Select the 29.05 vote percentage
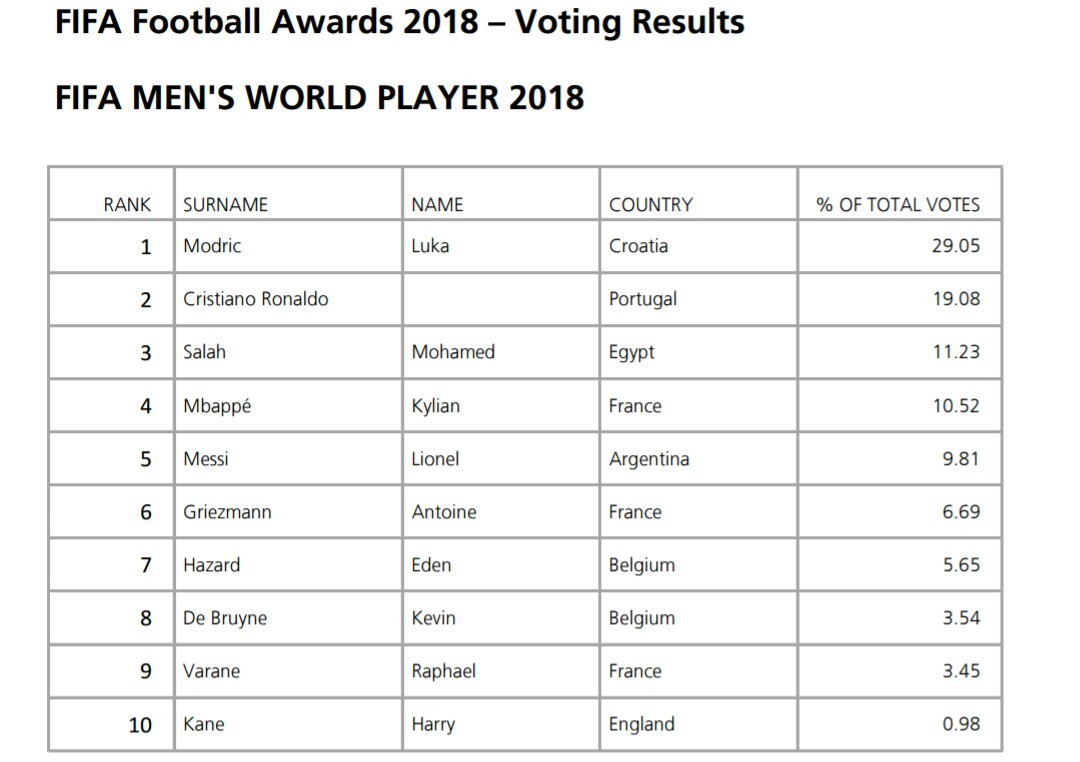 click(955, 246)
